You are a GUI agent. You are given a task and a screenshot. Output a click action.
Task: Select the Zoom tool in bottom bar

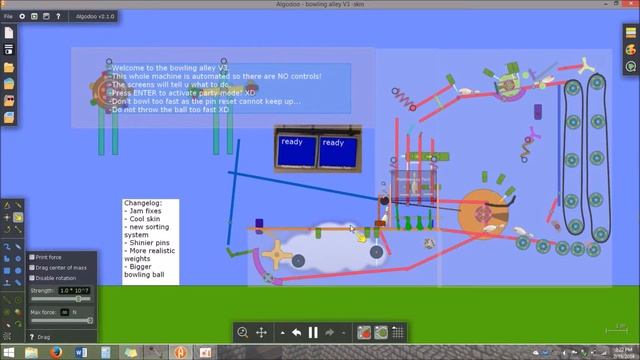242,332
